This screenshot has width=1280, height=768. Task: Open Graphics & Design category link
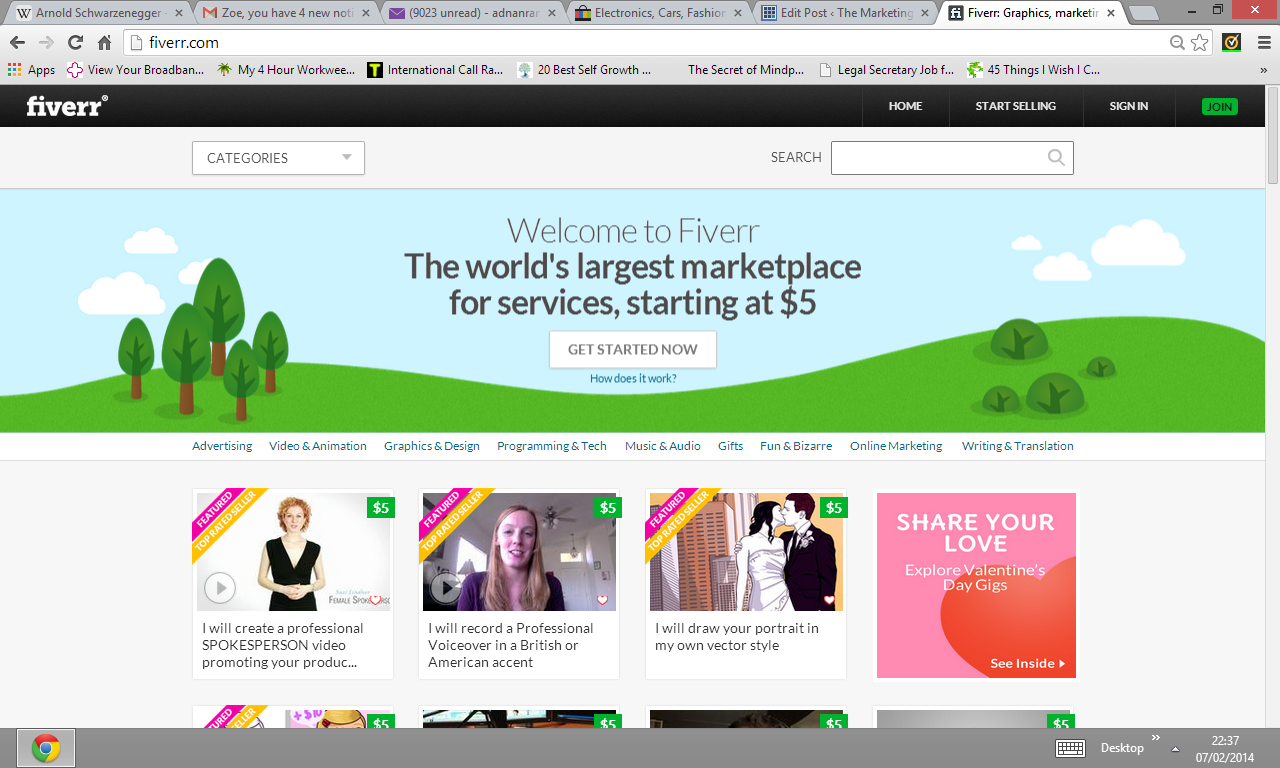pos(432,446)
